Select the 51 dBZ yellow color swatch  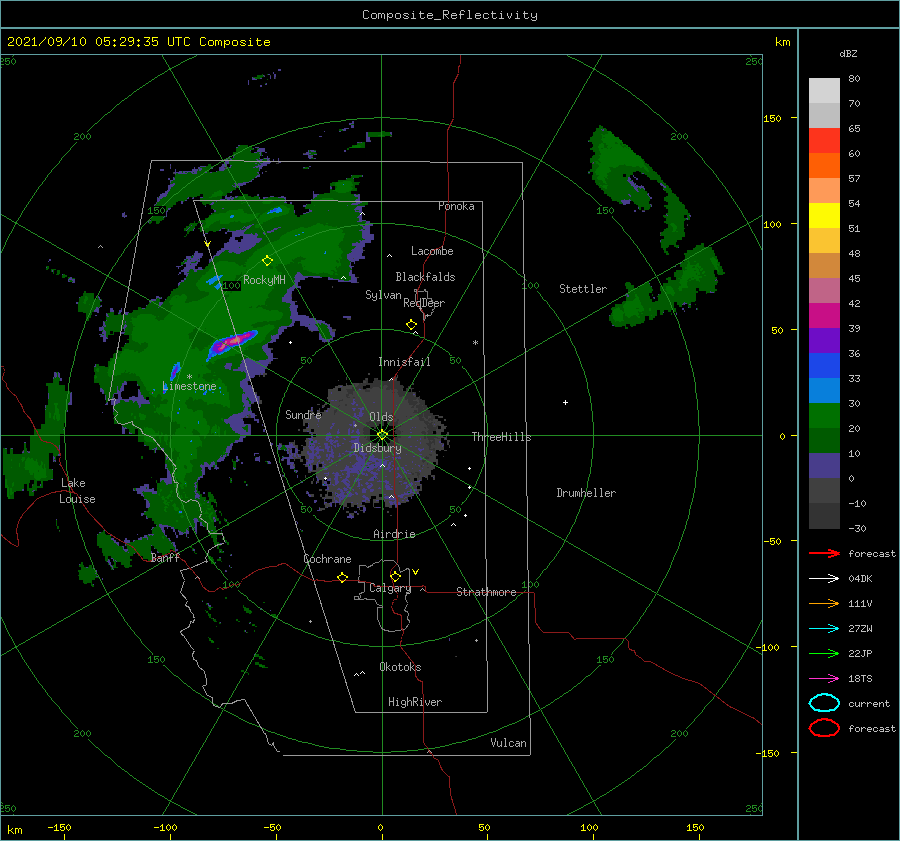coord(824,215)
